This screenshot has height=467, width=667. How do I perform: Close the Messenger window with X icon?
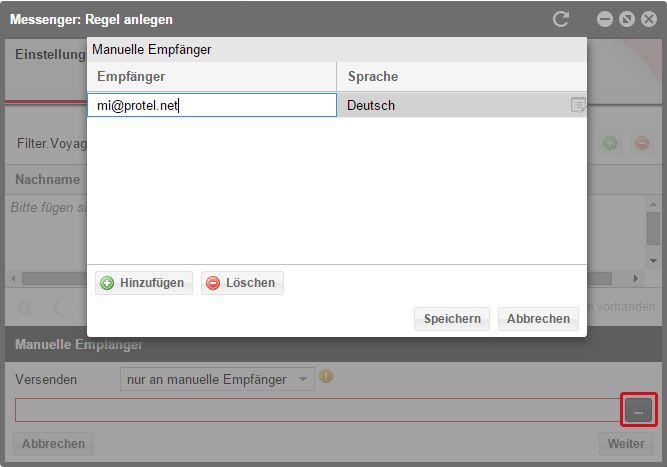click(x=648, y=19)
